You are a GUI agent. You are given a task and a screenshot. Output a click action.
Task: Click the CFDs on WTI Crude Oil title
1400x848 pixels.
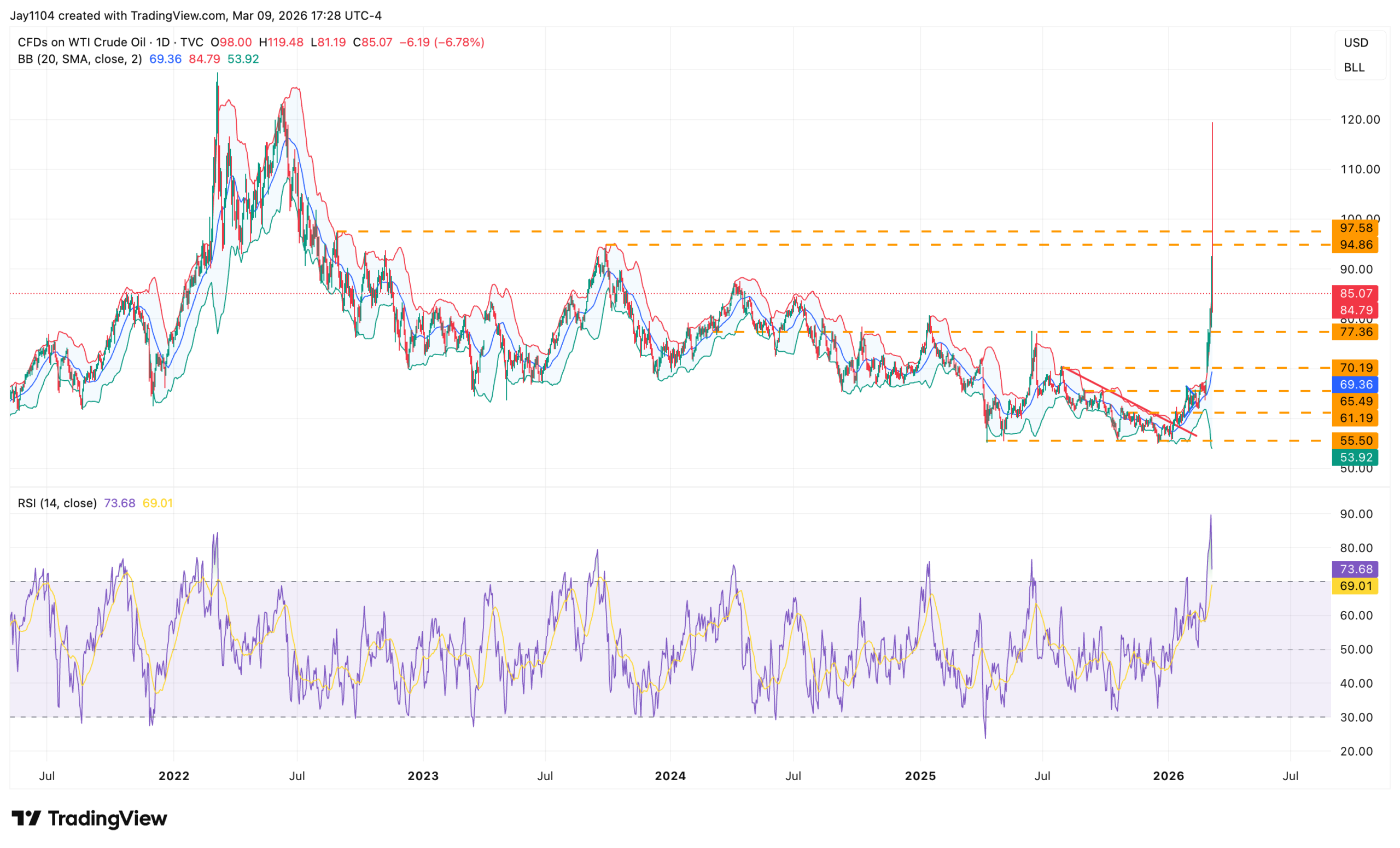pos(81,42)
